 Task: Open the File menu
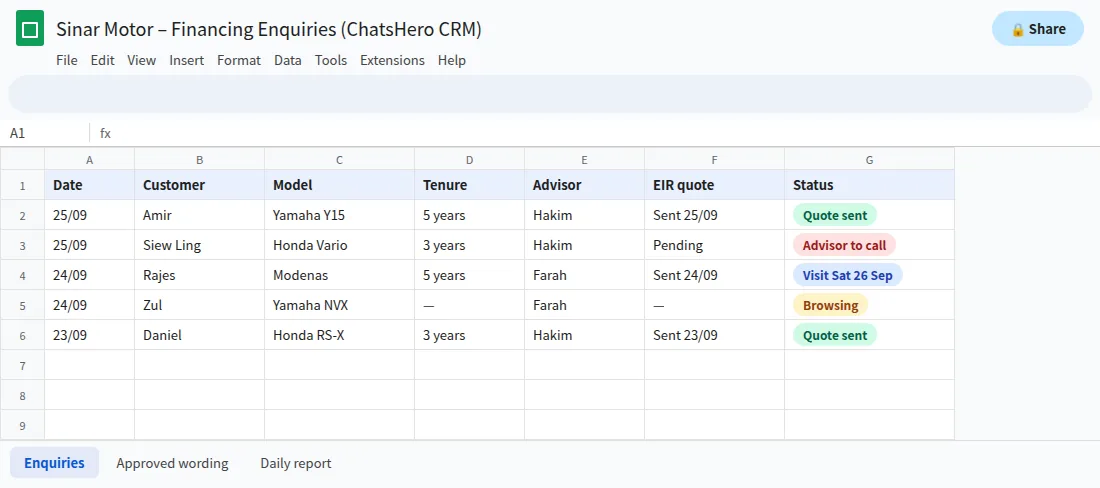pos(67,60)
